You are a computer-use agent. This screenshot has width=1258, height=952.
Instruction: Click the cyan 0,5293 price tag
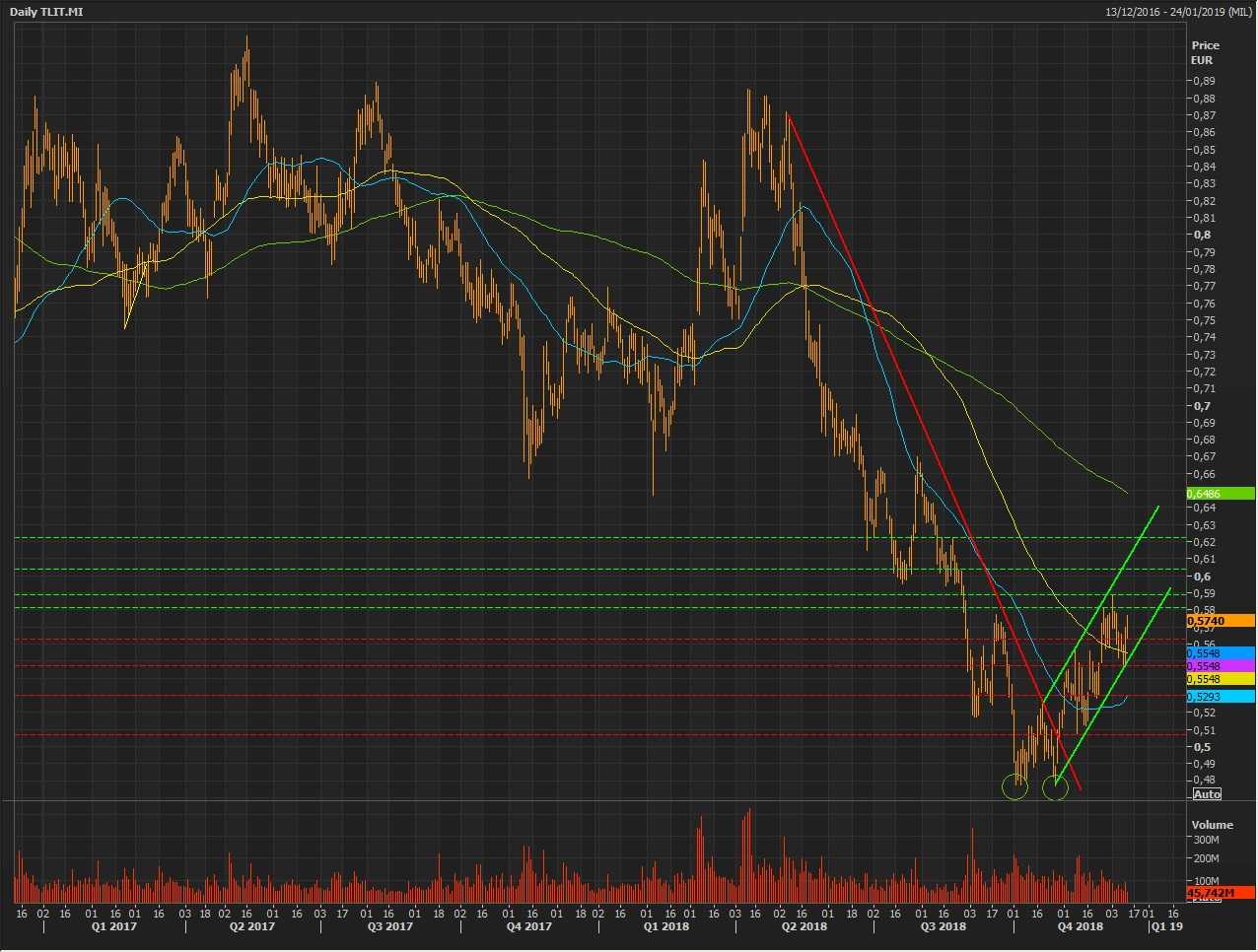tap(1221, 697)
